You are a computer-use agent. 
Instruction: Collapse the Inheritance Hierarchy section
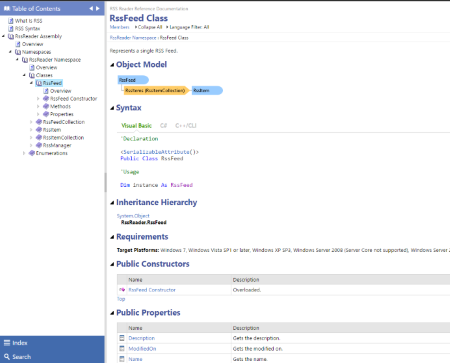[112, 203]
